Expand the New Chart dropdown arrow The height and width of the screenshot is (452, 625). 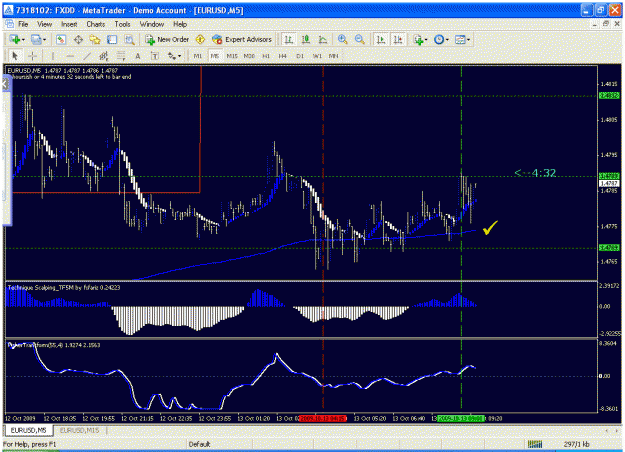click(x=23, y=39)
